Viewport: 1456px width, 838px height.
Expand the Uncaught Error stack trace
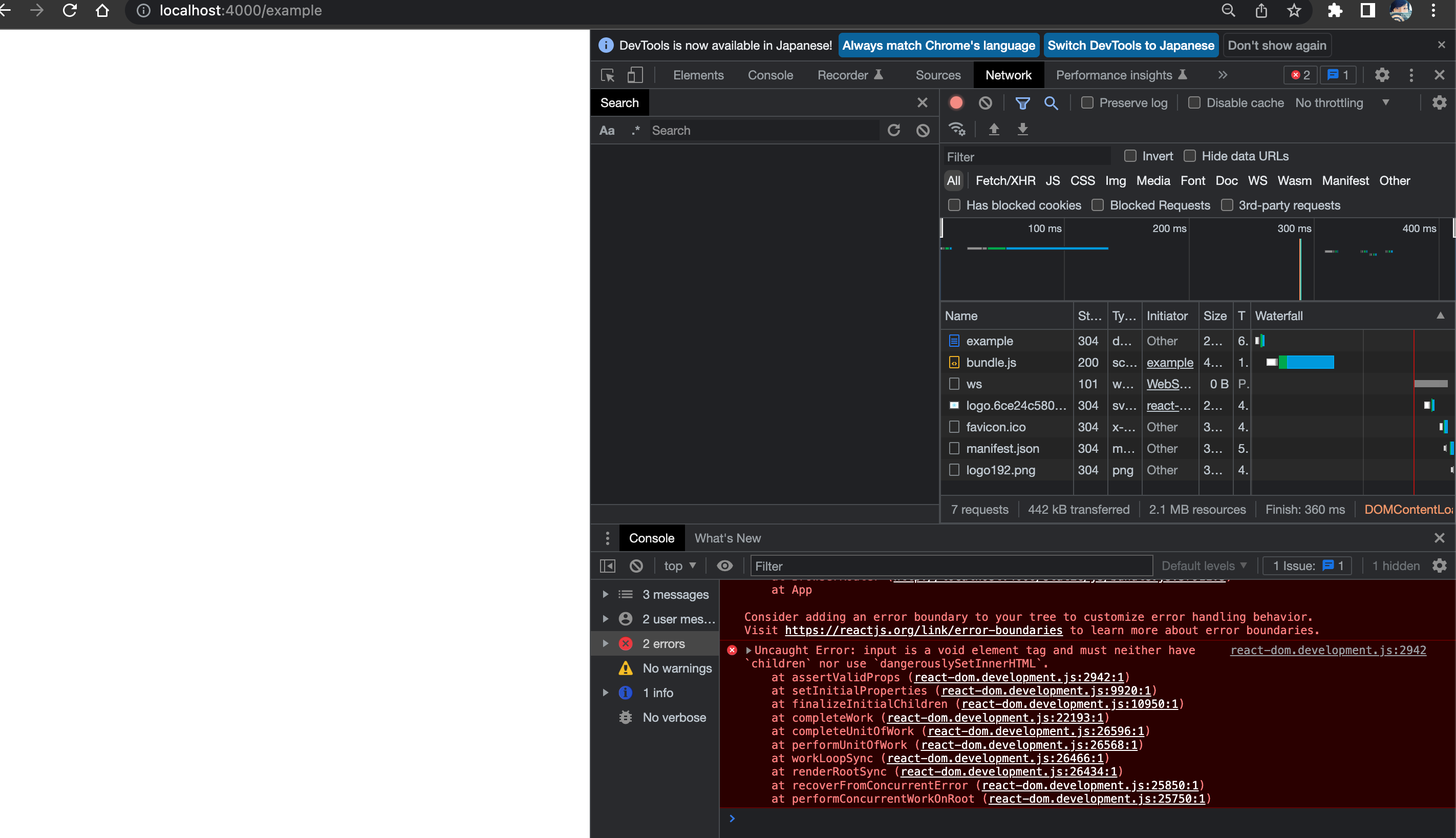(748, 650)
